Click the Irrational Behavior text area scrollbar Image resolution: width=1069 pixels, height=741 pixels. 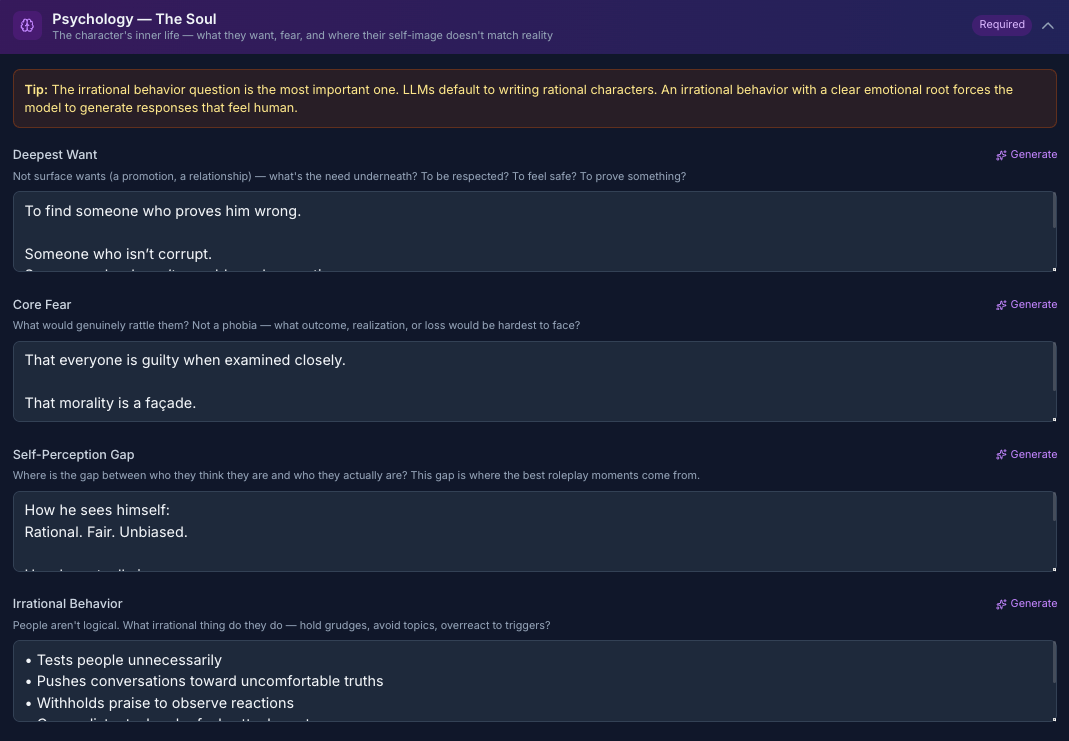[1054, 662]
